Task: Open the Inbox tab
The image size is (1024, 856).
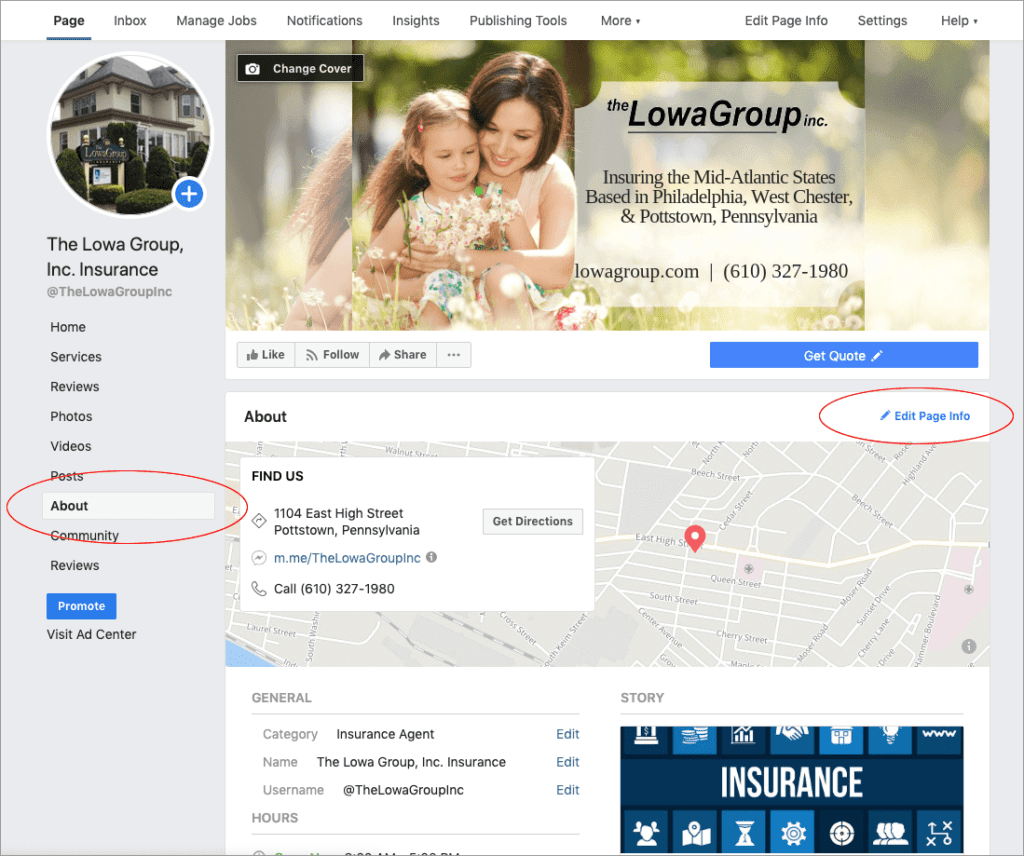Action: coord(130,21)
